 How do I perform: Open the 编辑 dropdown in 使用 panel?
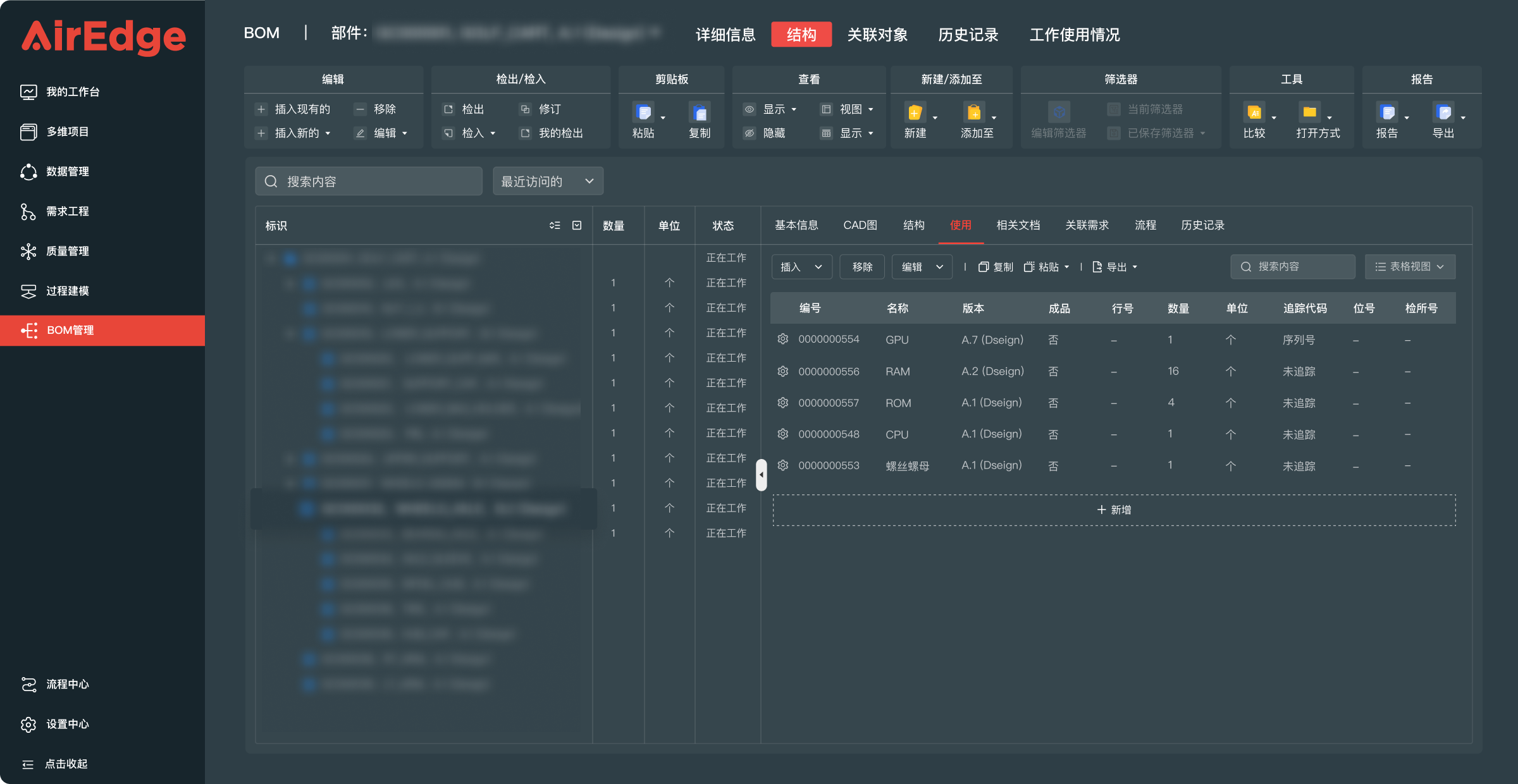[922, 267]
